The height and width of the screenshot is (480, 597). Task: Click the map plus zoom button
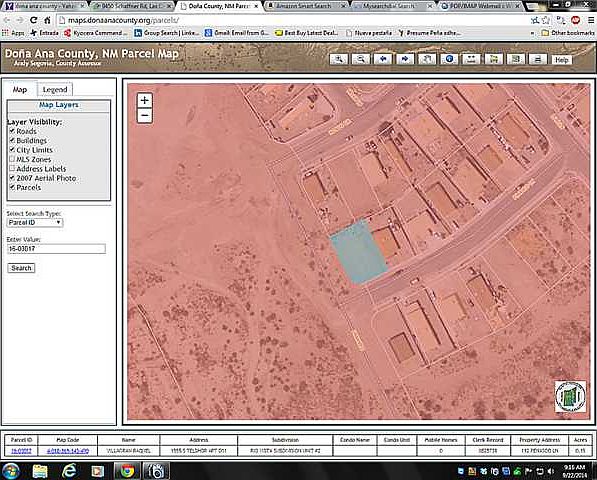click(x=144, y=100)
